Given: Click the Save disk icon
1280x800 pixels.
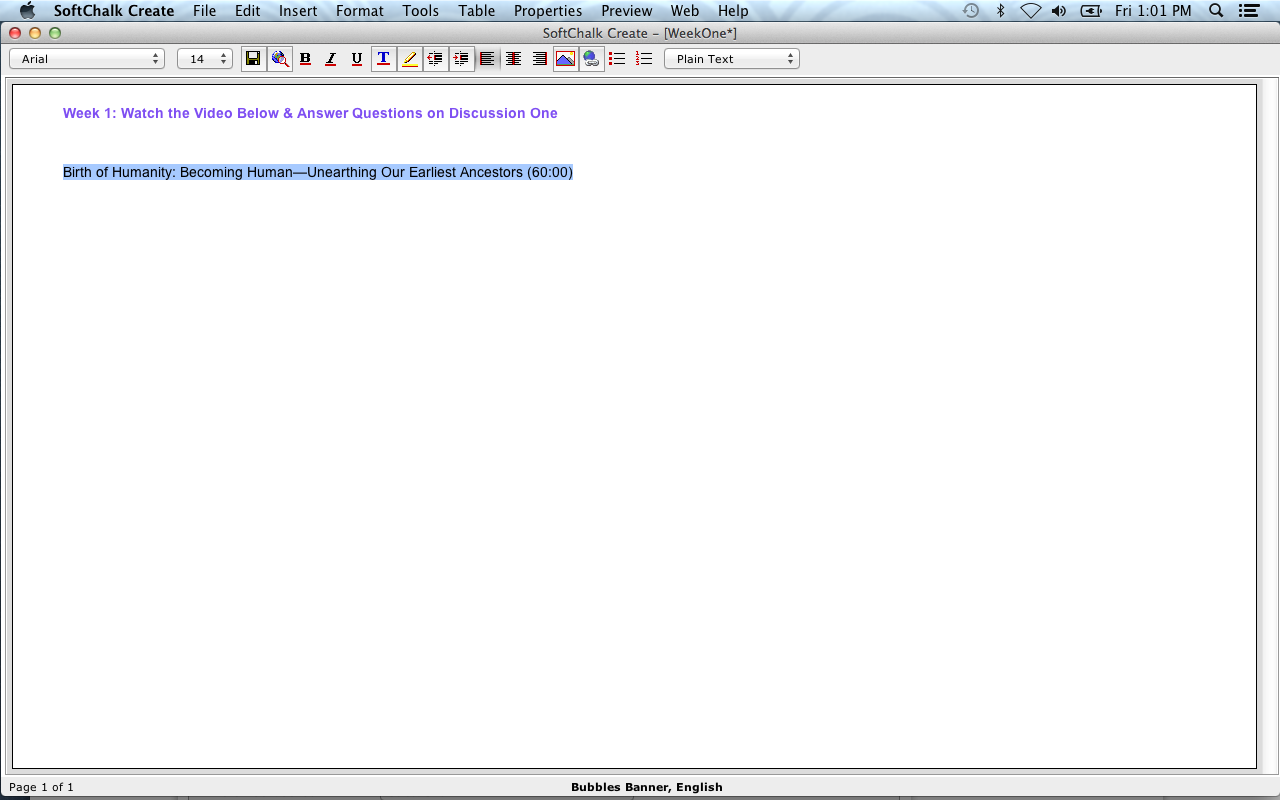Looking at the screenshot, I should coord(253,59).
